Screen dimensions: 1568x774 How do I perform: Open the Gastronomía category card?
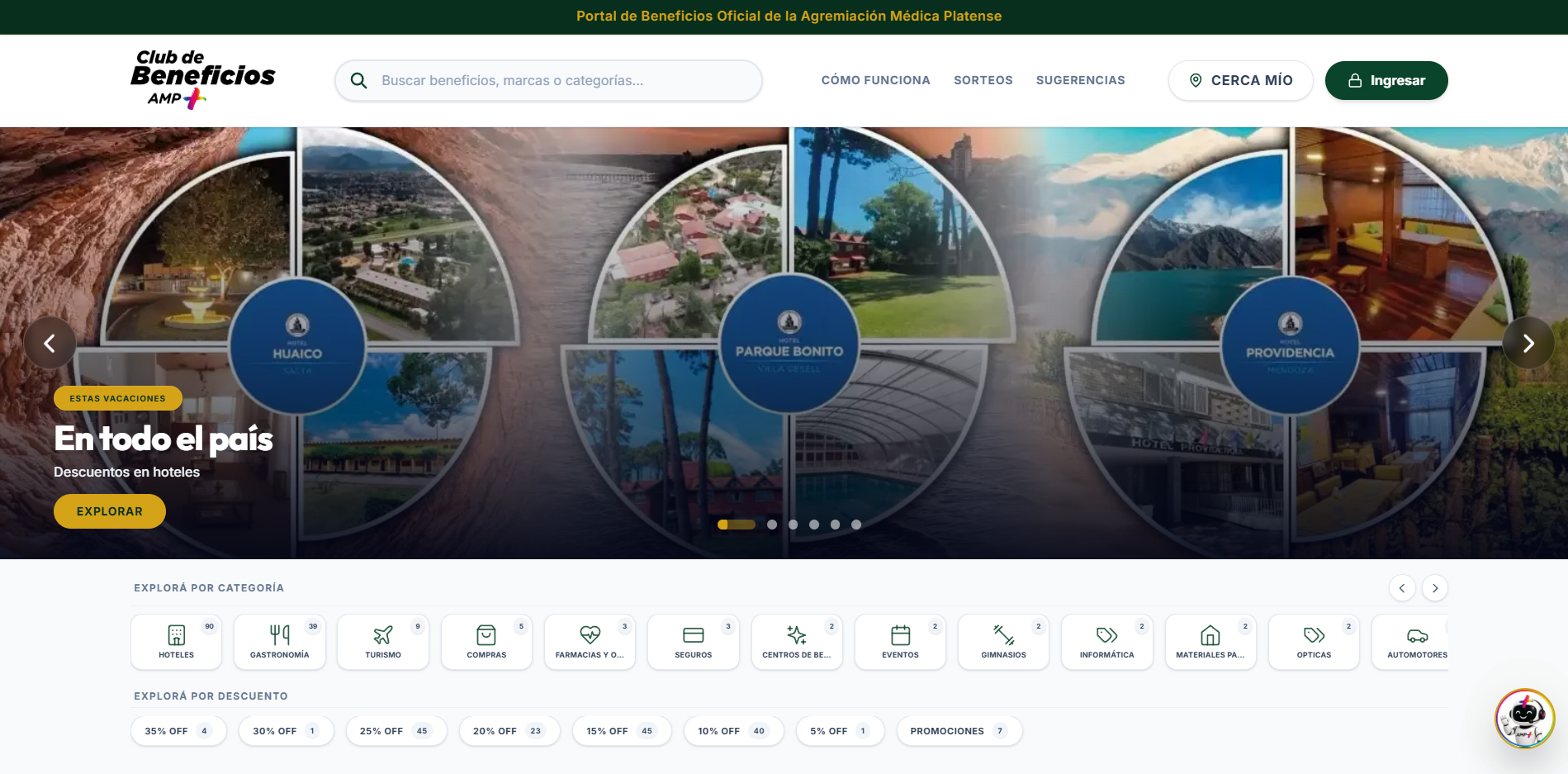tap(280, 642)
